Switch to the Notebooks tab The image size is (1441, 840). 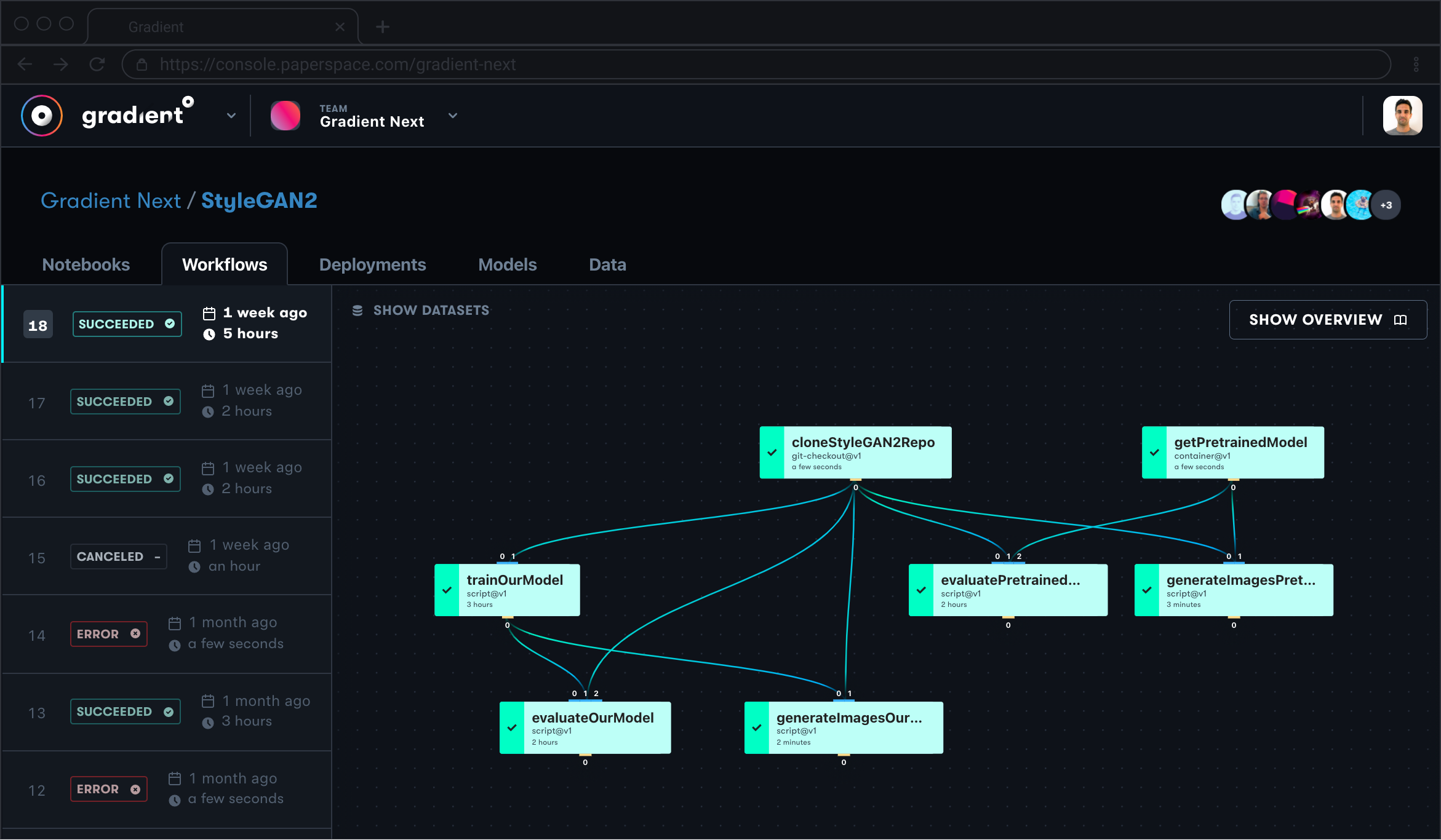coord(85,264)
